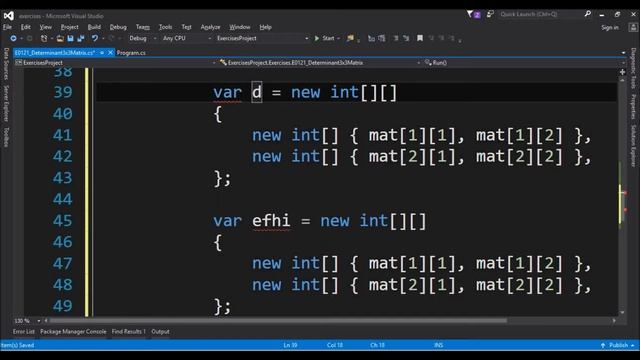Image resolution: width=640 pixels, height=360 pixels.
Task: Open the Project menu
Action: coord(69,27)
